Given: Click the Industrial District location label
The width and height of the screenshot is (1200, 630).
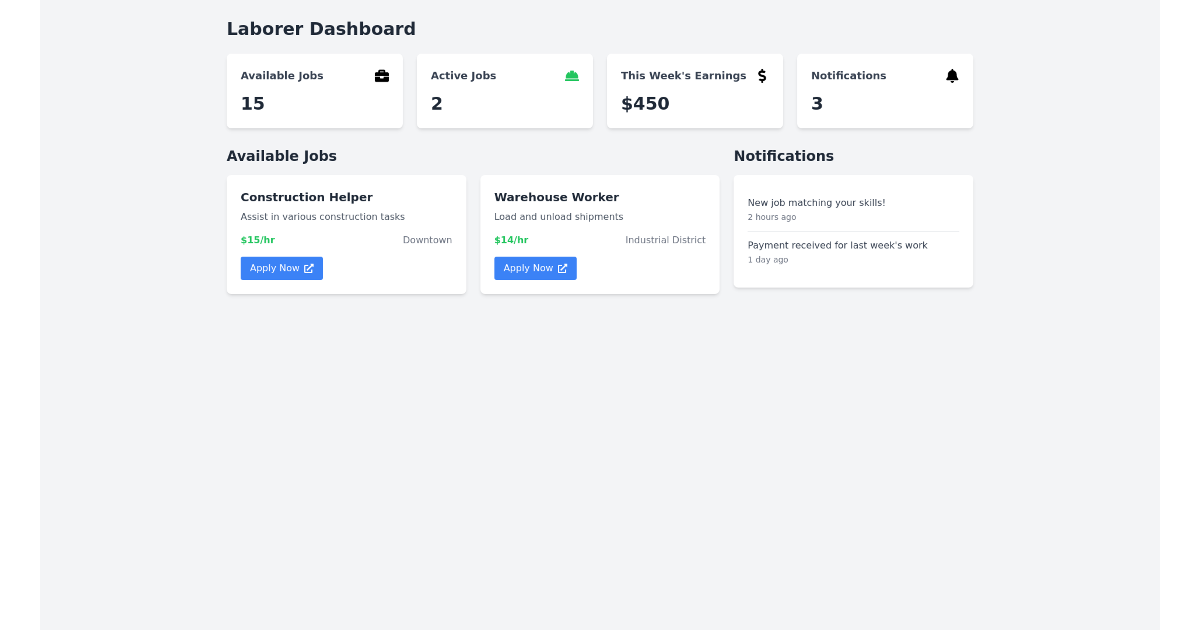Looking at the screenshot, I should [665, 240].
